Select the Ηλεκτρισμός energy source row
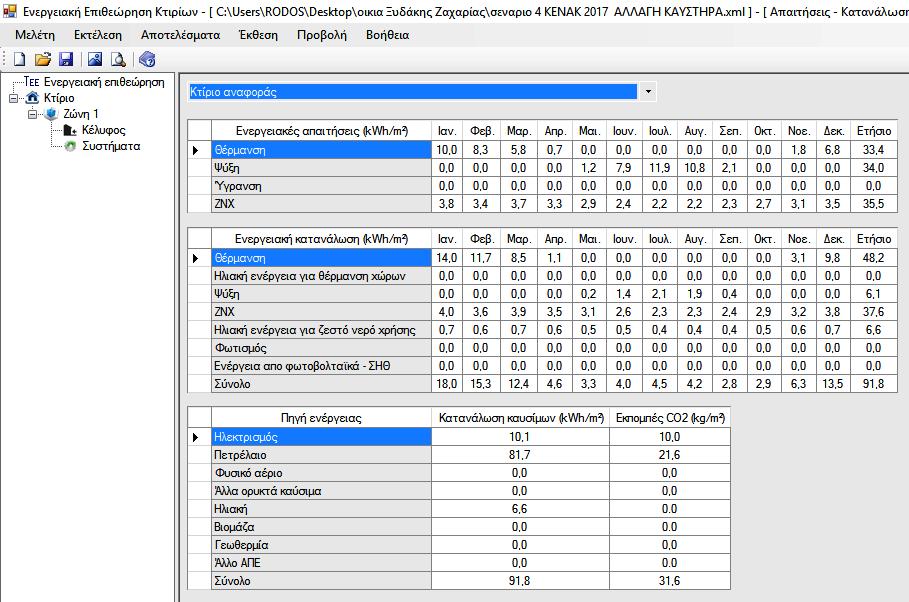Image resolution: width=909 pixels, height=602 pixels. (459, 437)
